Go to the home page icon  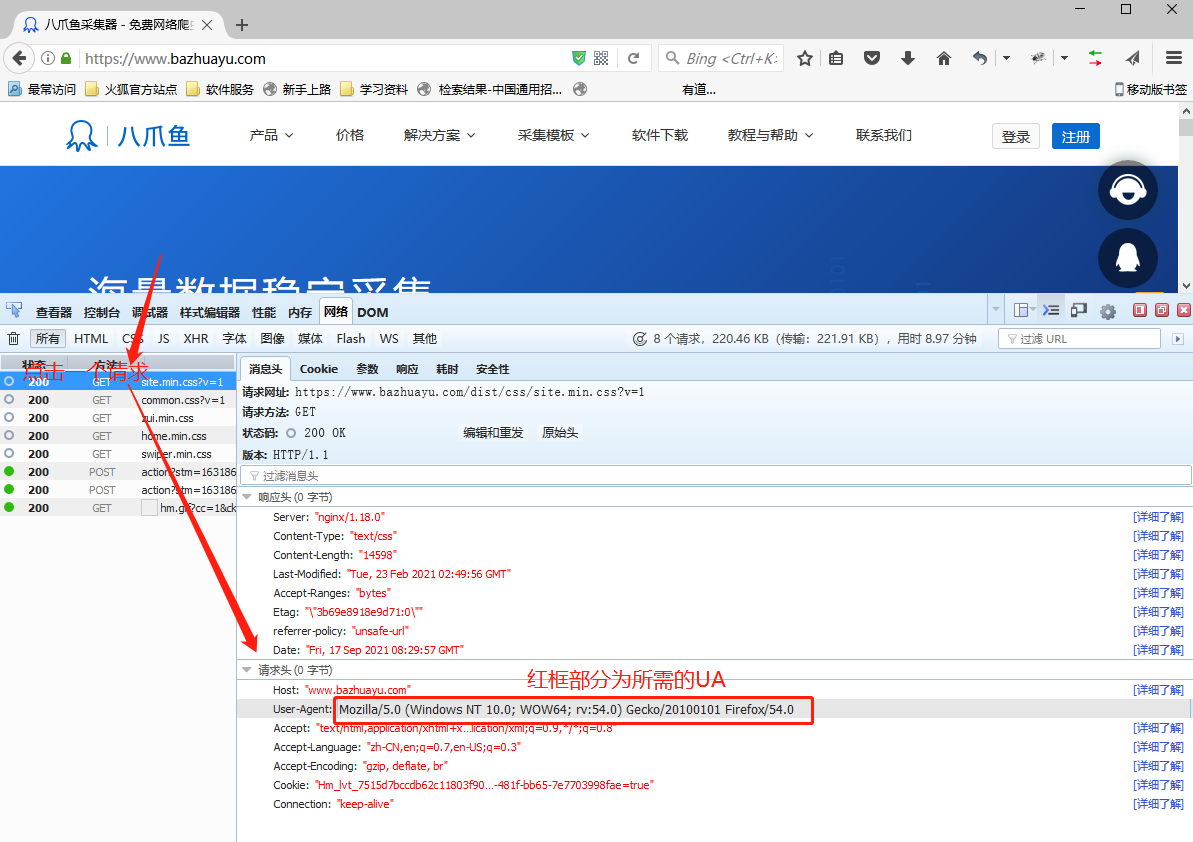[x=943, y=59]
